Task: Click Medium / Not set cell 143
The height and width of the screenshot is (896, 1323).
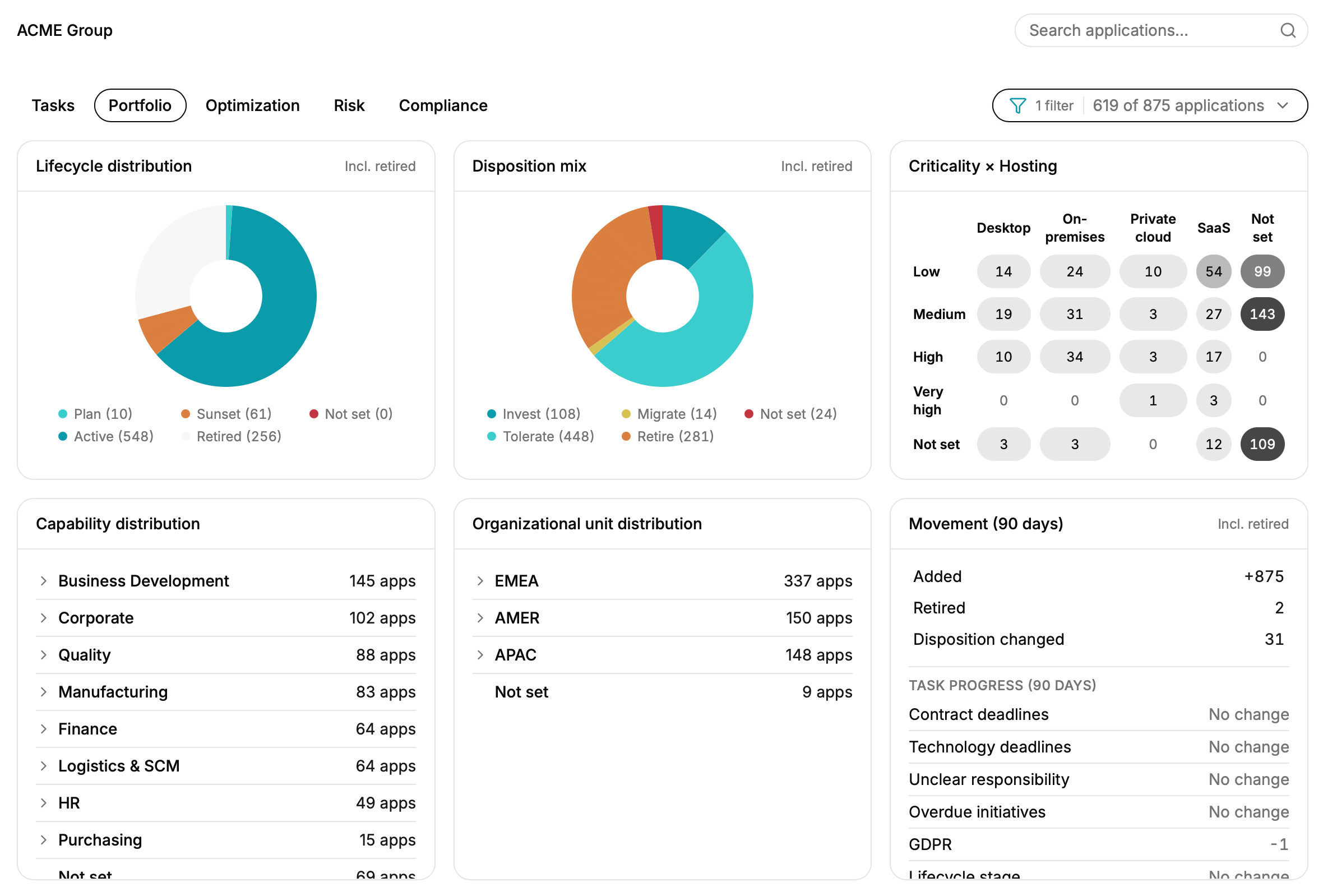Action: point(1262,314)
